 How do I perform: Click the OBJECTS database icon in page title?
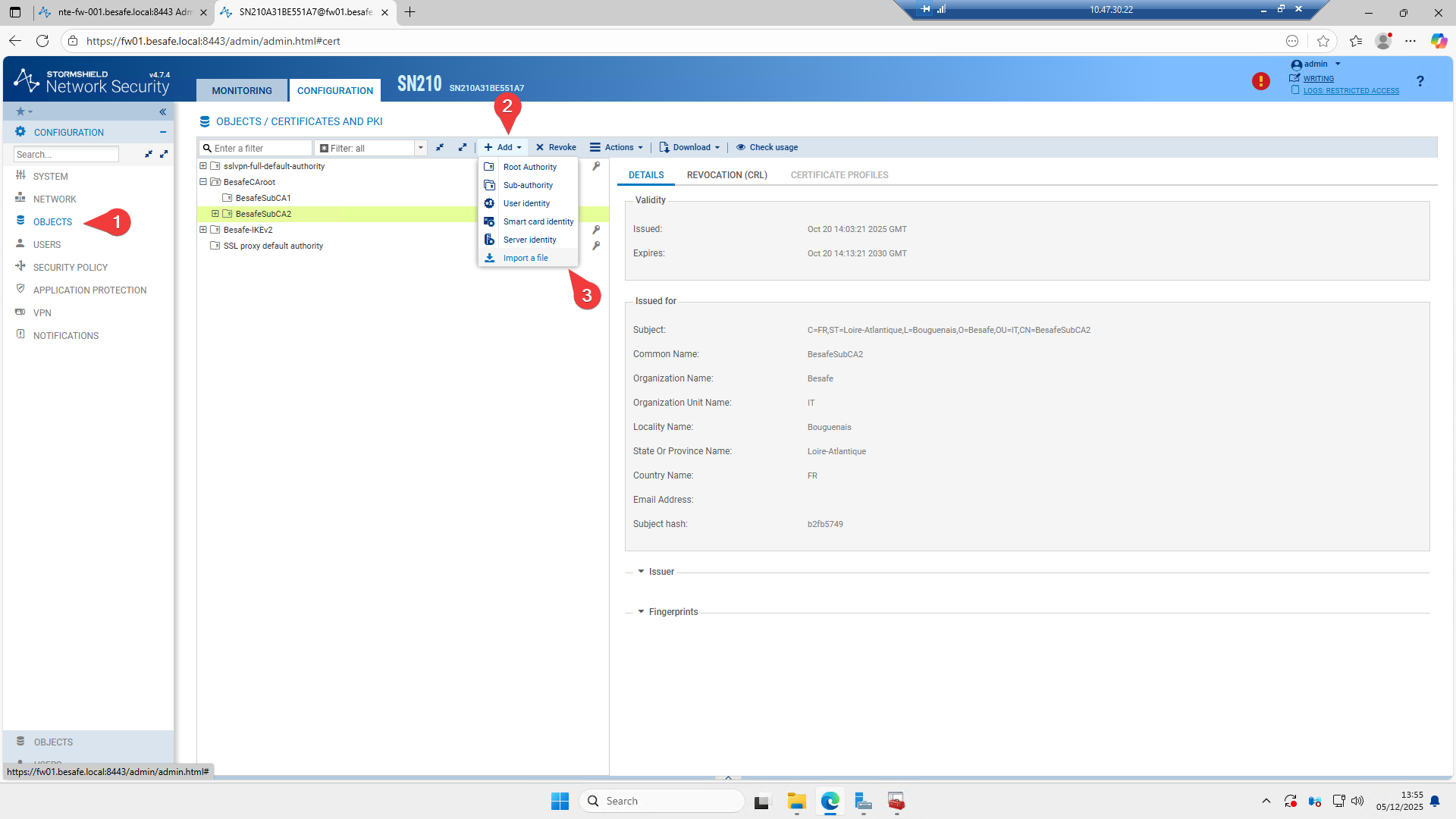[x=204, y=121]
